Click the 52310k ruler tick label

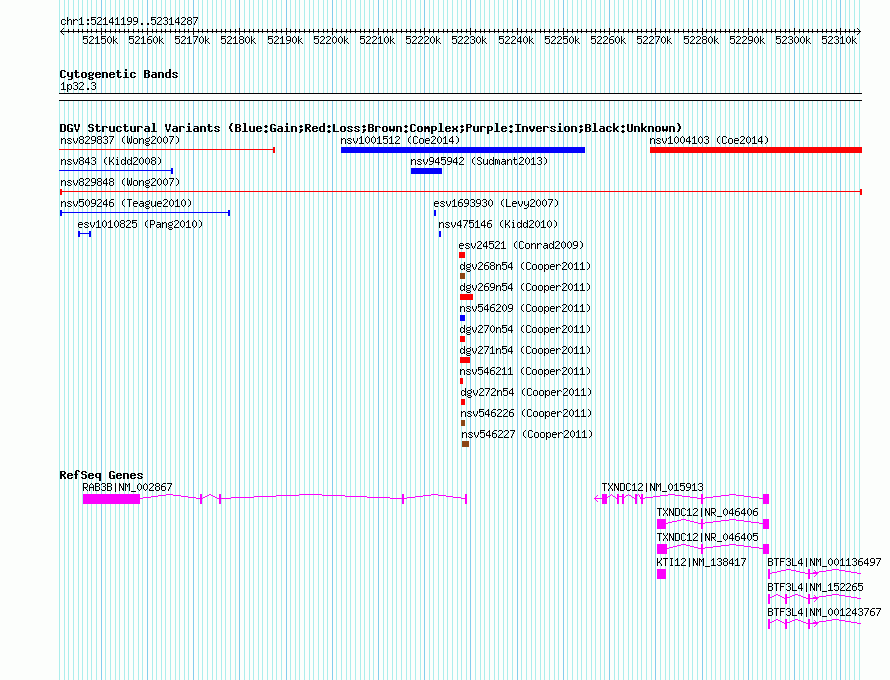tap(839, 40)
